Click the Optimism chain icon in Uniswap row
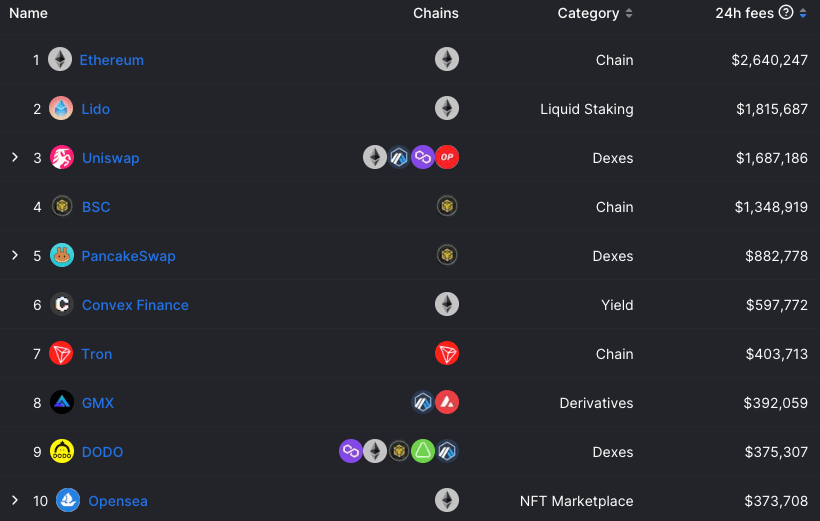This screenshot has width=820, height=521. [x=447, y=157]
